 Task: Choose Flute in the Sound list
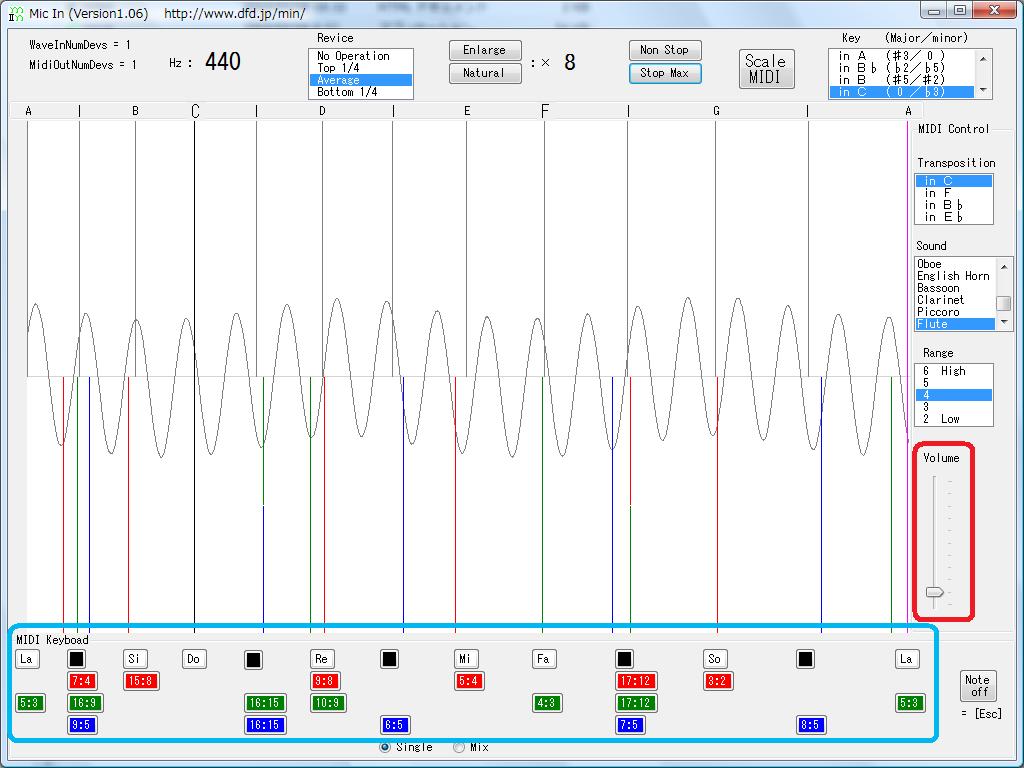(x=955, y=324)
